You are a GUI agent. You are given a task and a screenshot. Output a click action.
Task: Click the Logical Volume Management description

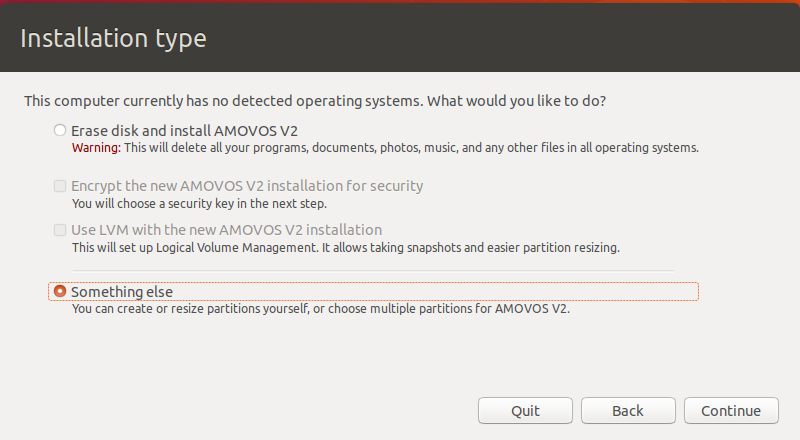coord(345,248)
